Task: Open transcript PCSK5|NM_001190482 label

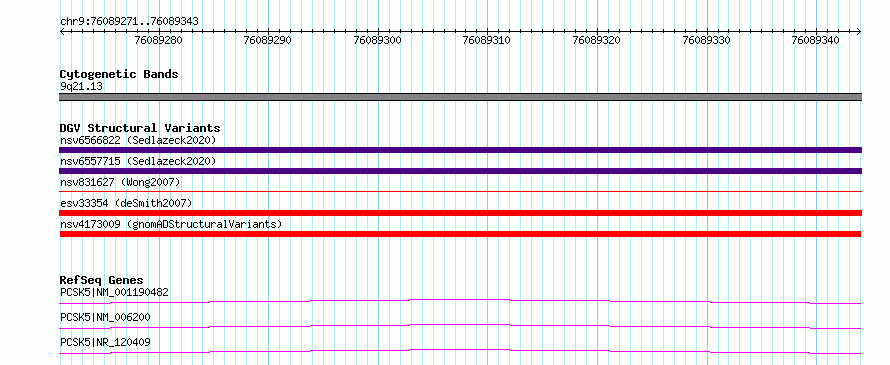Action: click(x=114, y=292)
